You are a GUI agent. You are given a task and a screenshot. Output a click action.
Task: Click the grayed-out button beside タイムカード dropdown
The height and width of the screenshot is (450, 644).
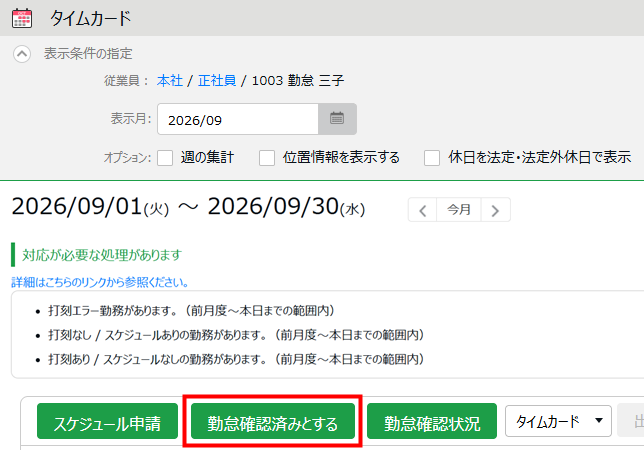click(x=631, y=421)
